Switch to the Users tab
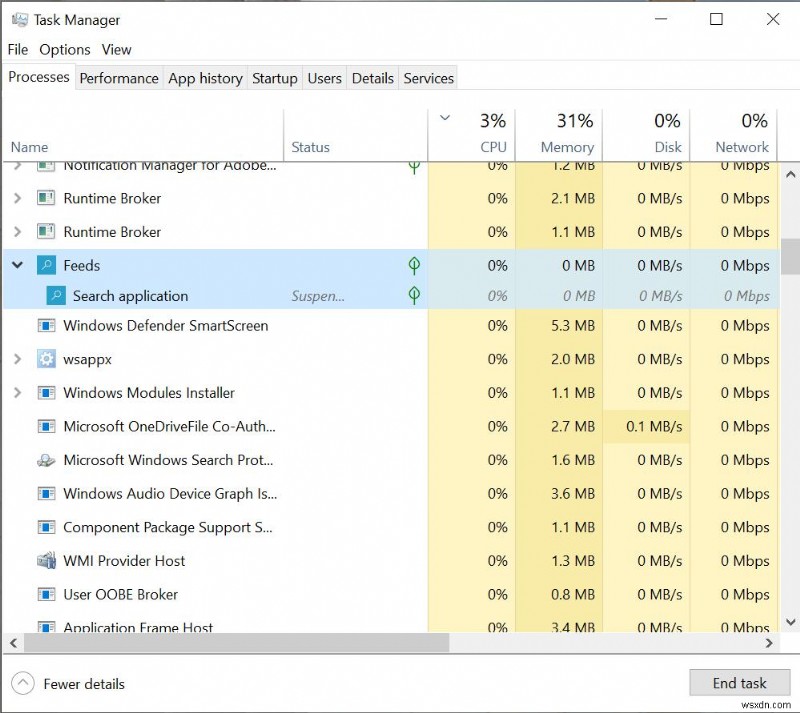800x713 pixels. pos(324,78)
